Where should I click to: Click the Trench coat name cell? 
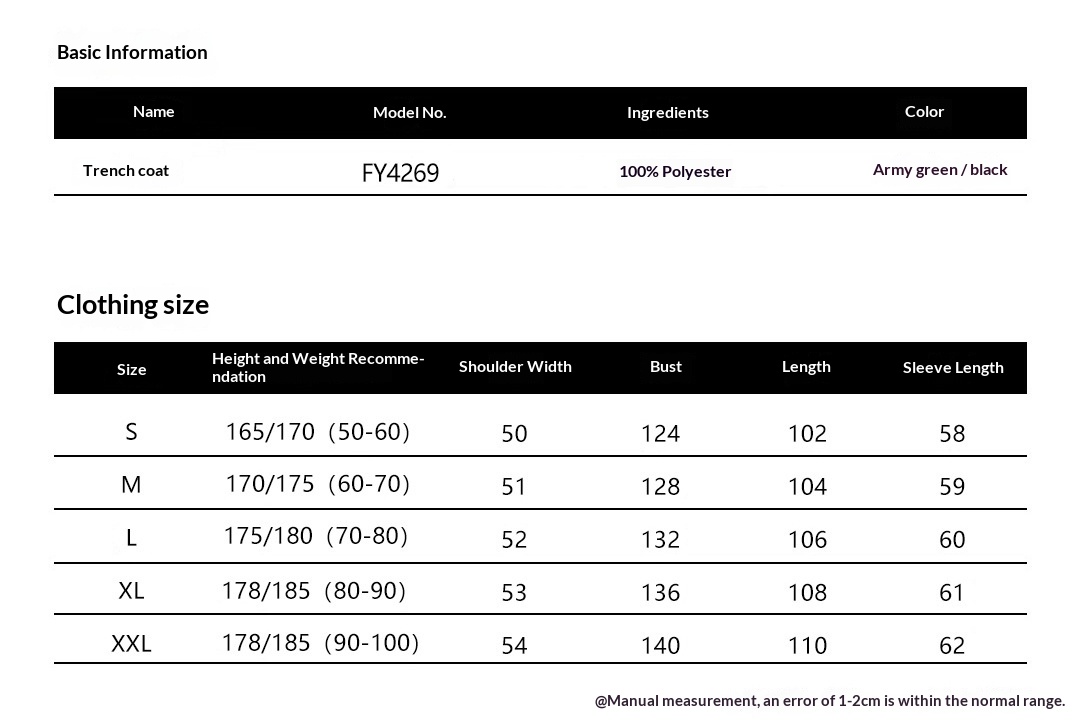[126, 170]
